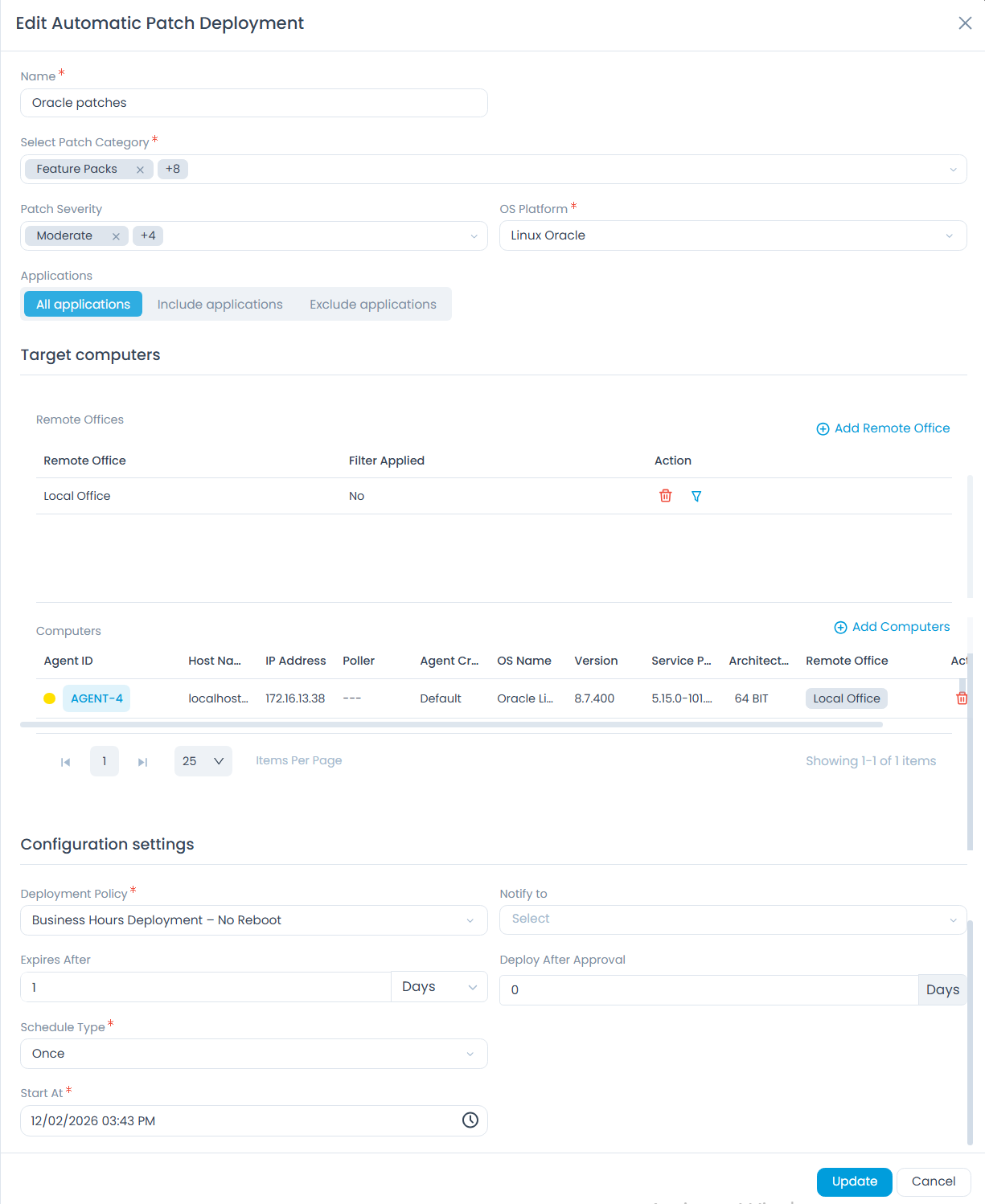Open the time picker on Start At field
The image size is (985, 1204).
[470, 1120]
